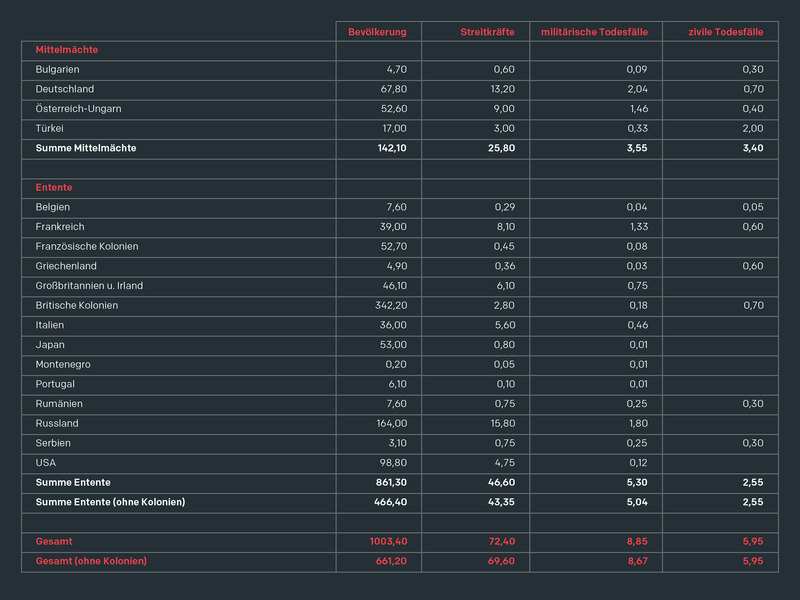800x600 pixels.
Task: Select Italien Streitkräfte value 5,60
Action: tap(505, 325)
